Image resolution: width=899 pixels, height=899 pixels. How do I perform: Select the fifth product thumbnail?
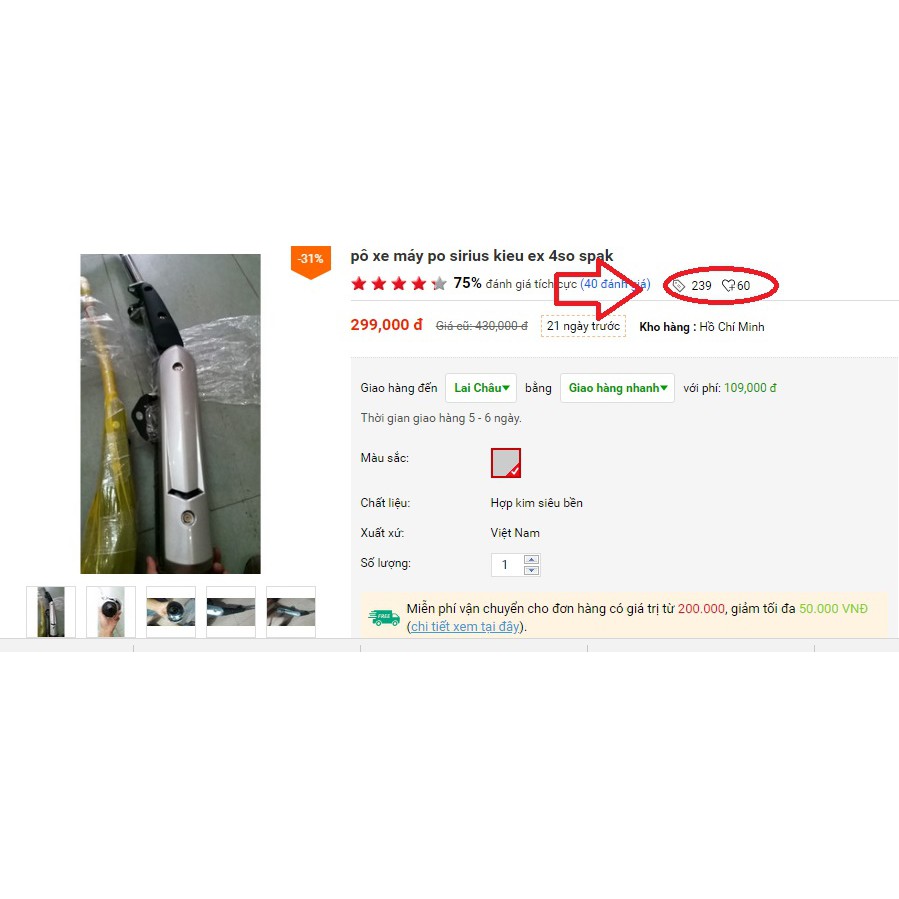coord(291,612)
